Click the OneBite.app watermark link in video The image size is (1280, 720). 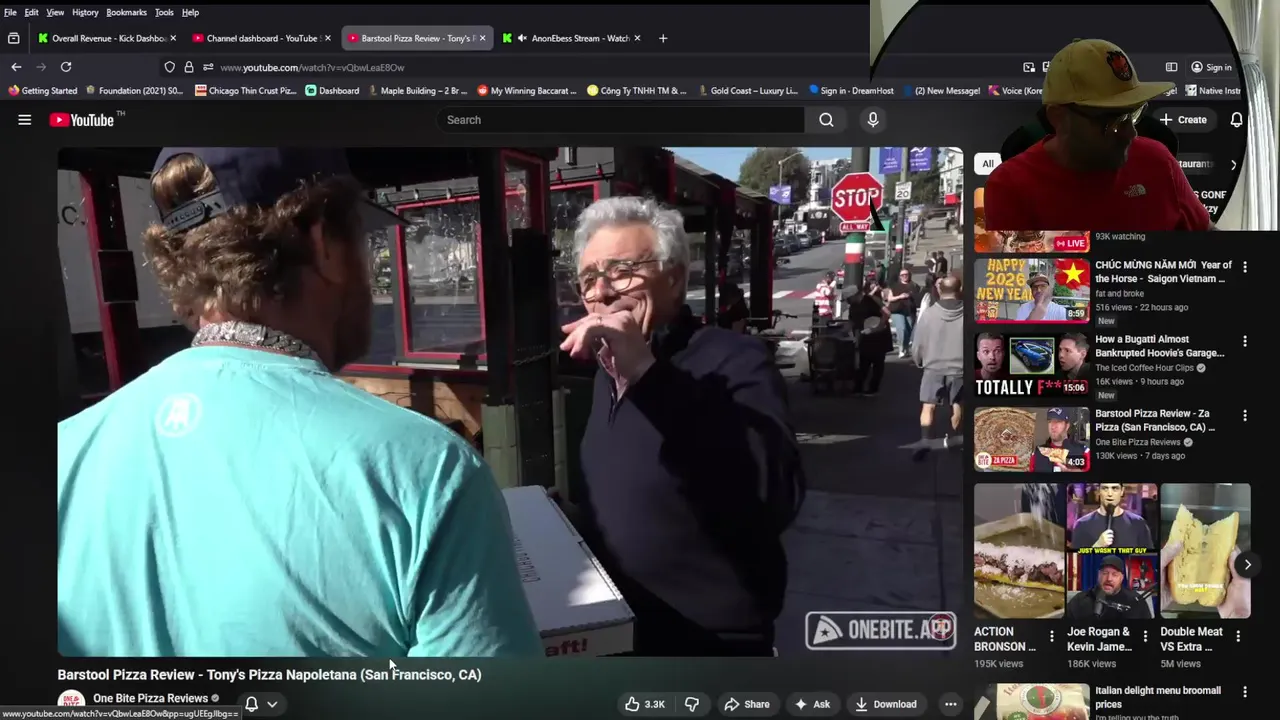pos(880,630)
